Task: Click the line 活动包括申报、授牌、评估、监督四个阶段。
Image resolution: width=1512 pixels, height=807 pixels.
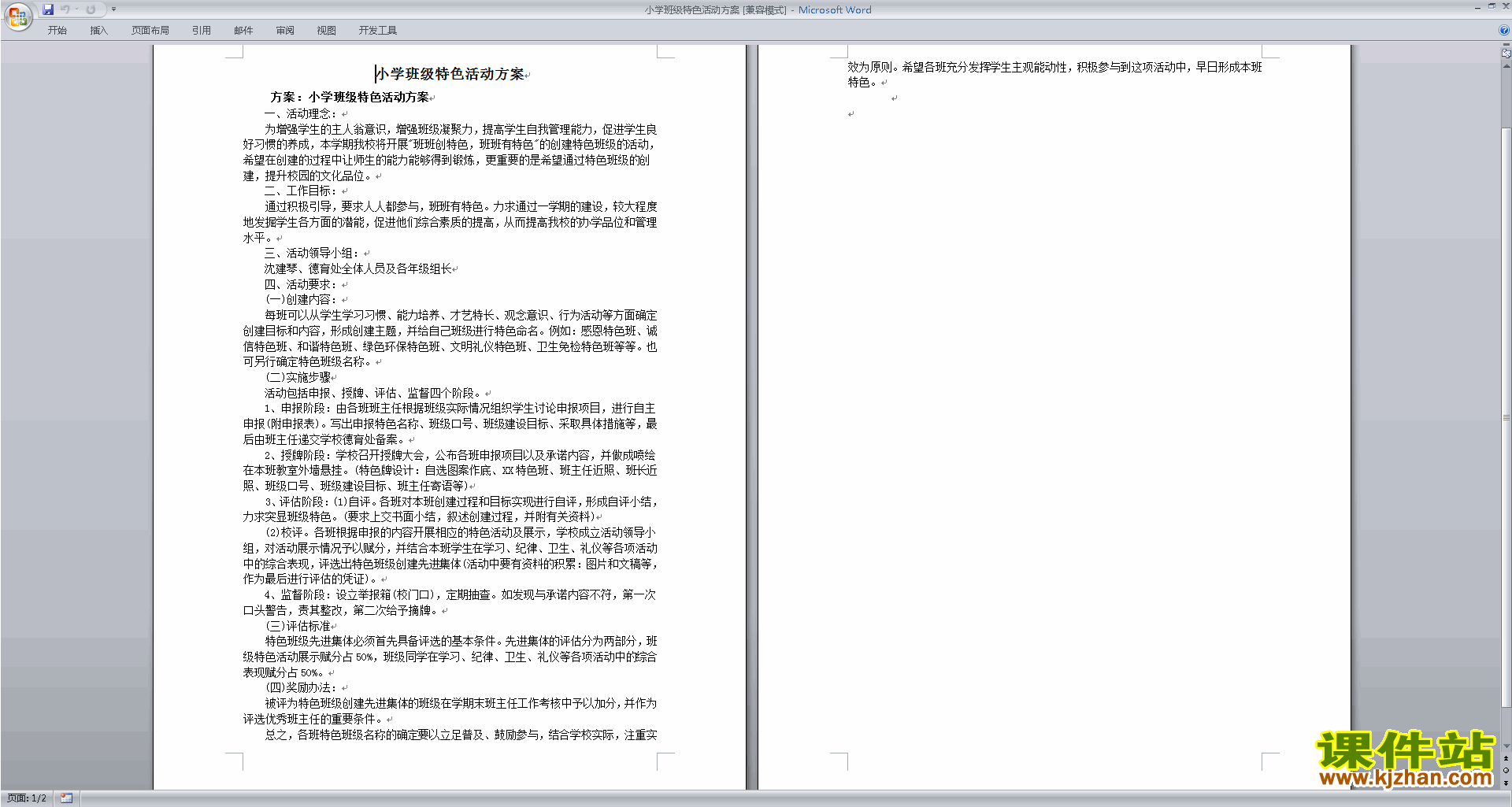Action: [374, 393]
